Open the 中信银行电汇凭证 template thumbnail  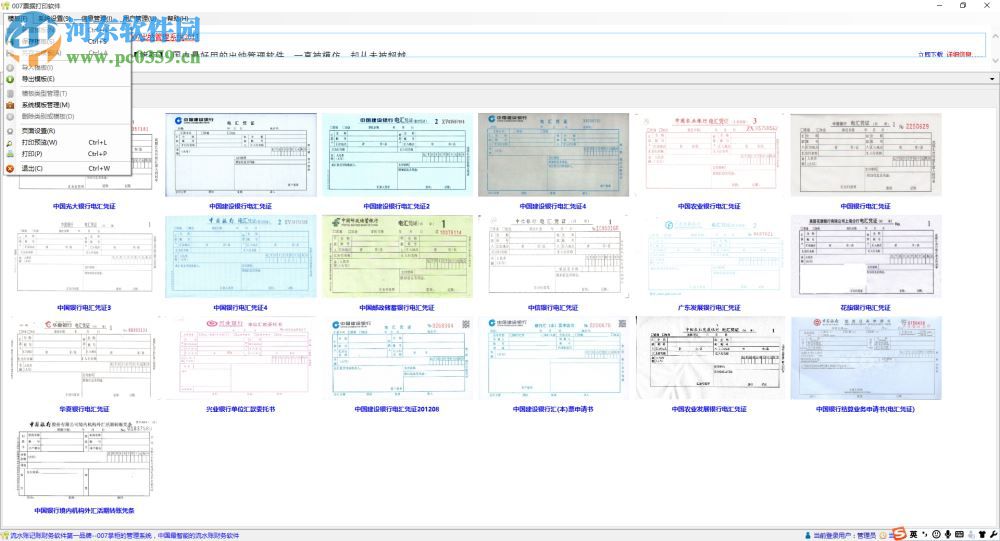553,256
